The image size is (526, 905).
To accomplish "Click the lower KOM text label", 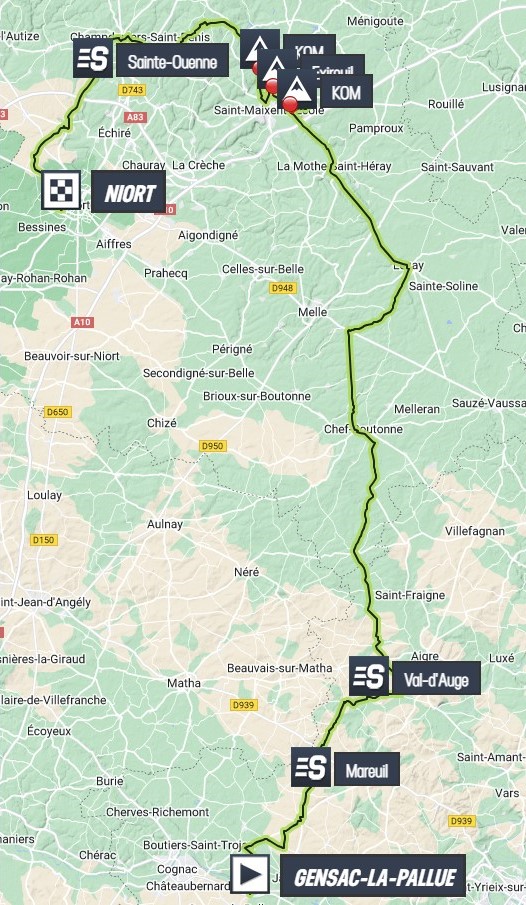I will point(346,92).
